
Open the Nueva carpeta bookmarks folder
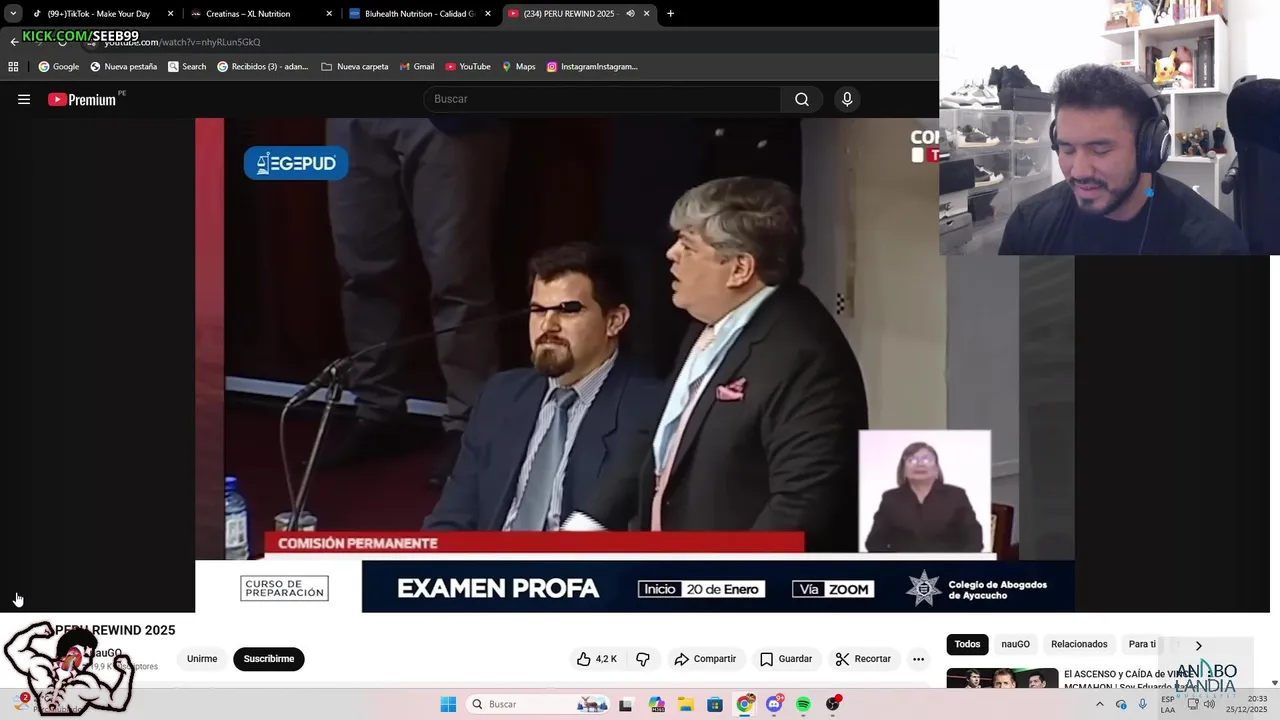click(355, 67)
